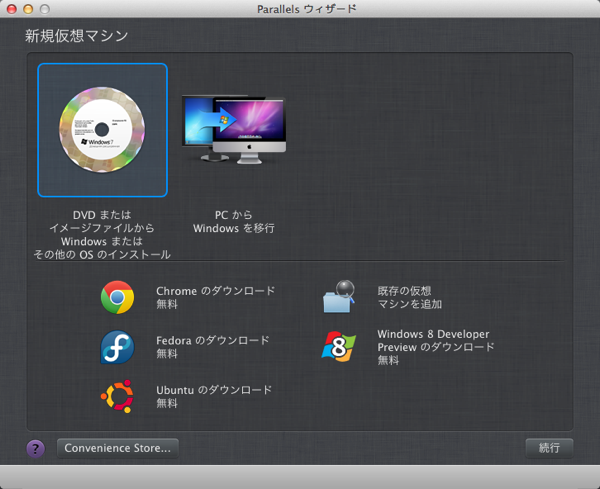Image resolution: width=600 pixels, height=489 pixels.
Task: Click 'Fedora のダウンロード' text
Action: tap(213, 340)
